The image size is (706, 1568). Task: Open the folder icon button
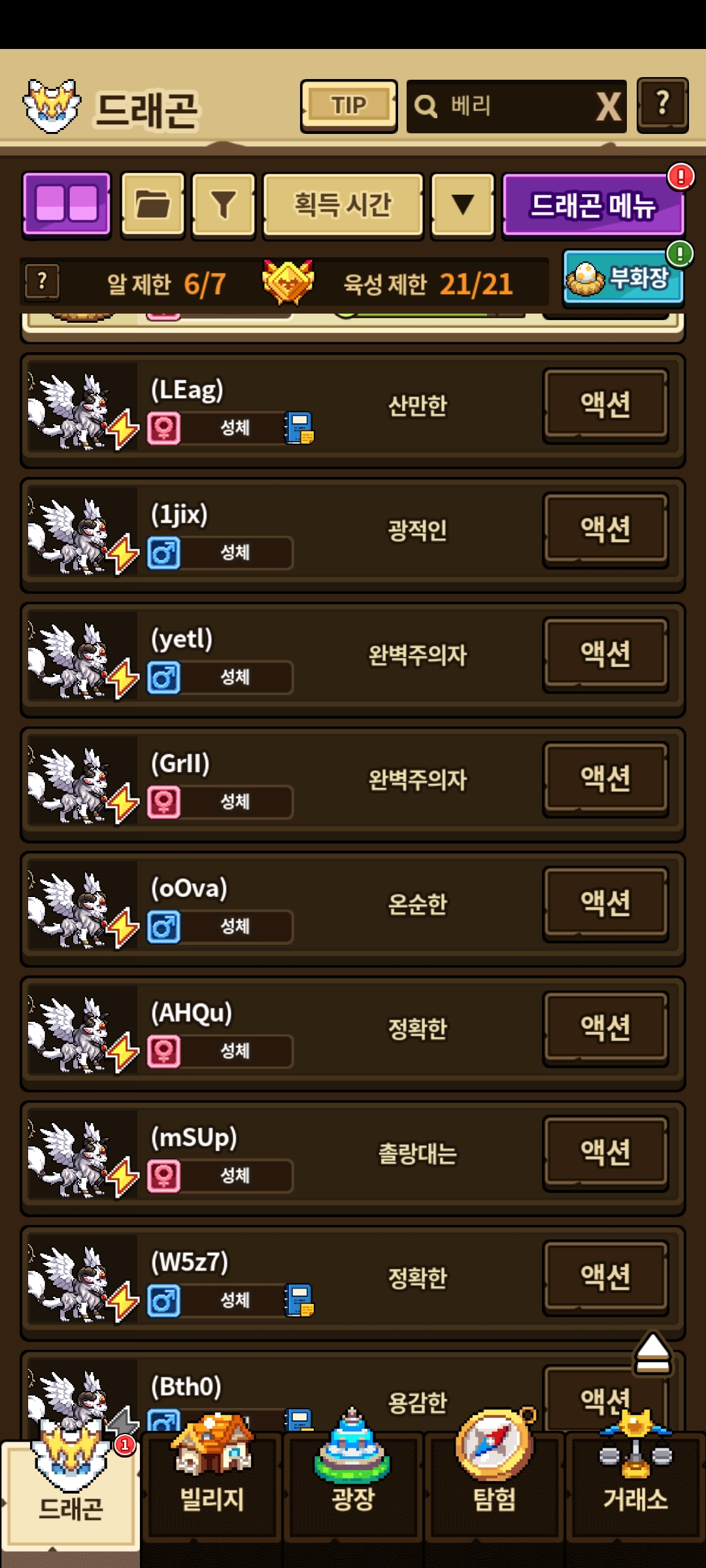pyautogui.click(x=153, y=204)
